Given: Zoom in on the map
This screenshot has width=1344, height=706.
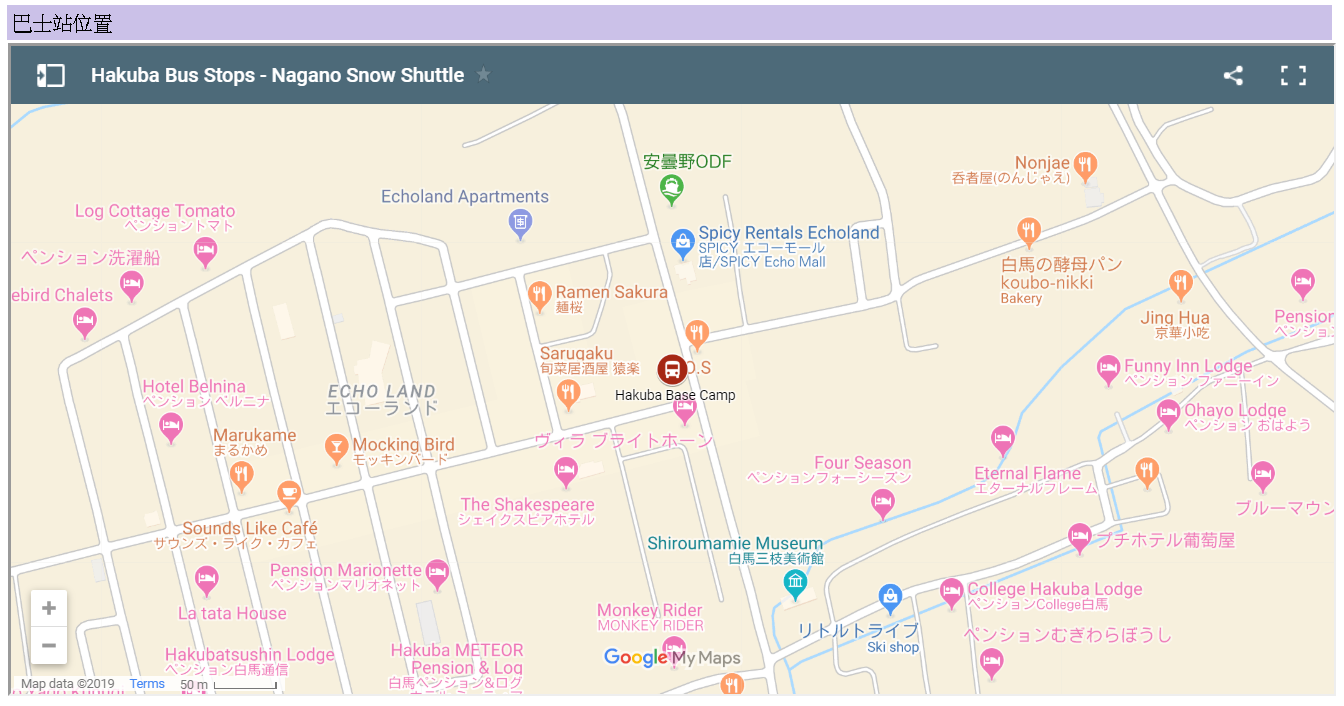Looking at the screenshot, I should (x=49, y=608).
